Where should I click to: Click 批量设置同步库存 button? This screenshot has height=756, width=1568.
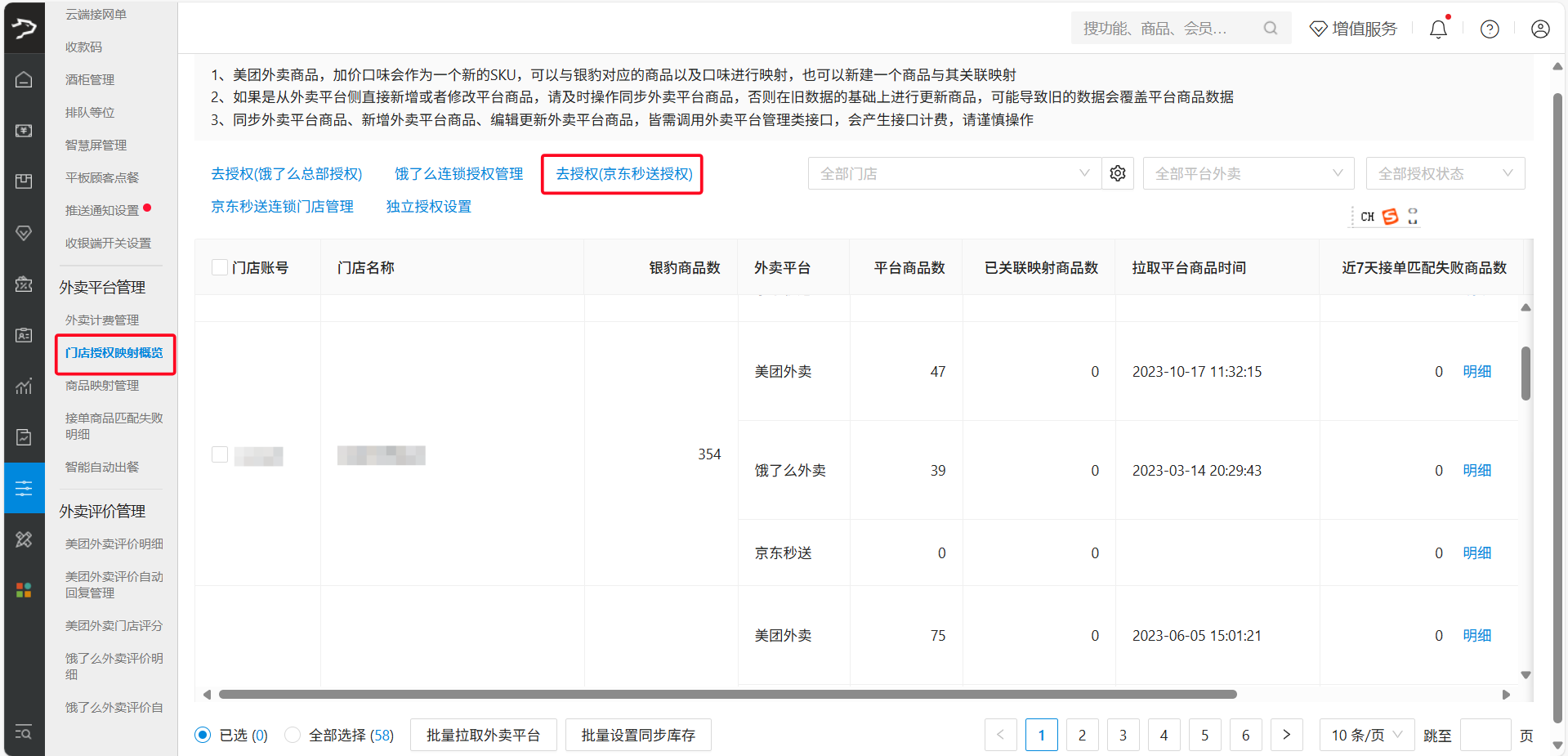pos(638,736)
